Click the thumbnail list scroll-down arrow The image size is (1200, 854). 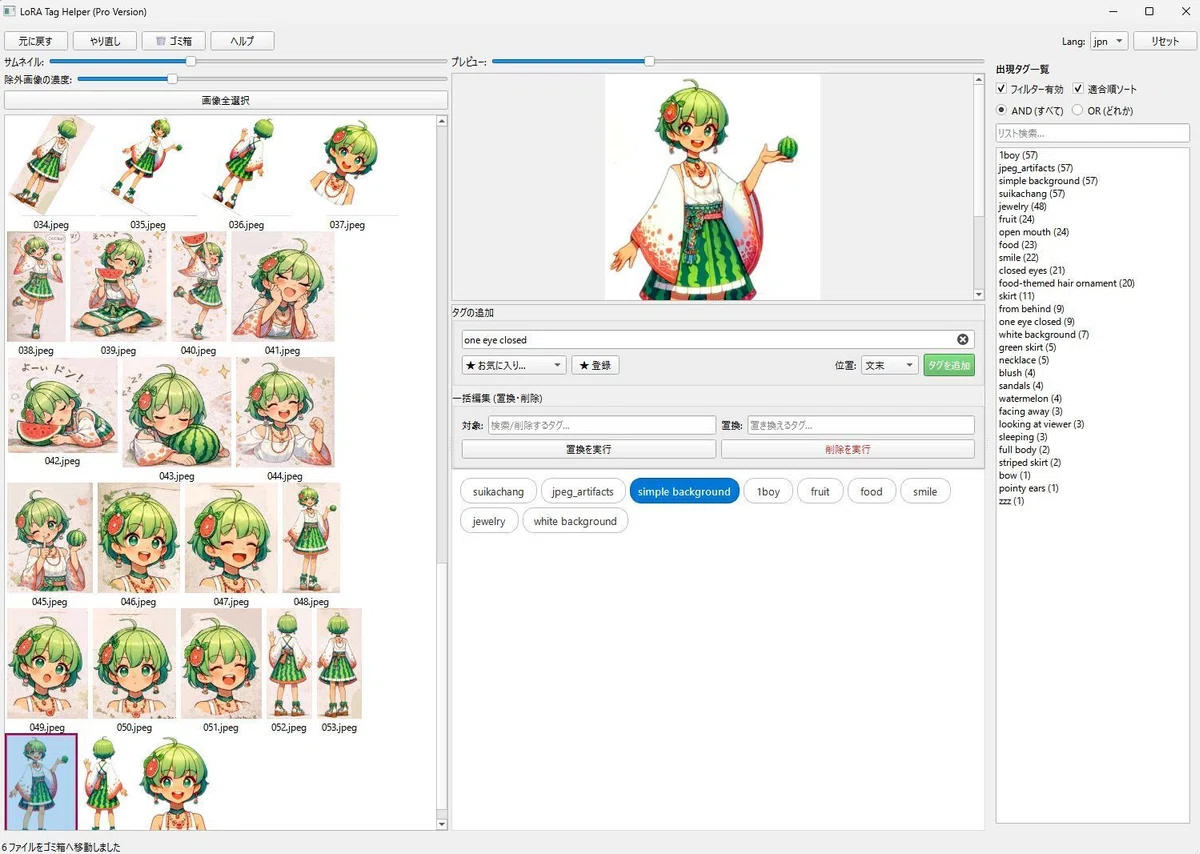coord(442,824)
